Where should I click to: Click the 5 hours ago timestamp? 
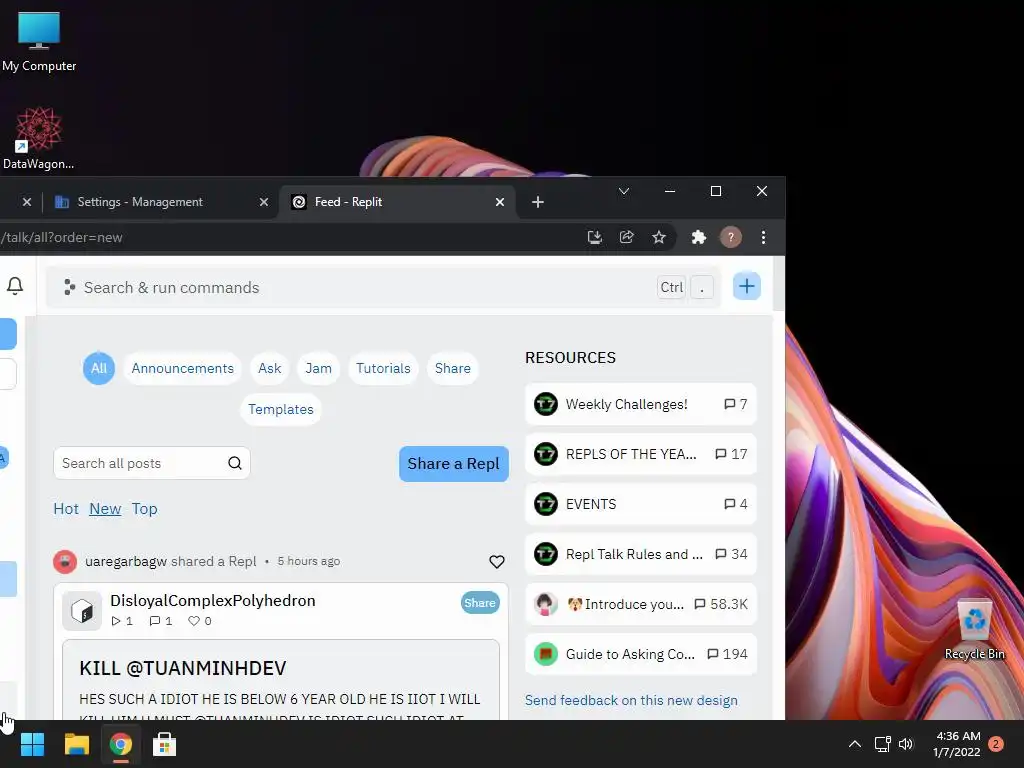[308, 561]
